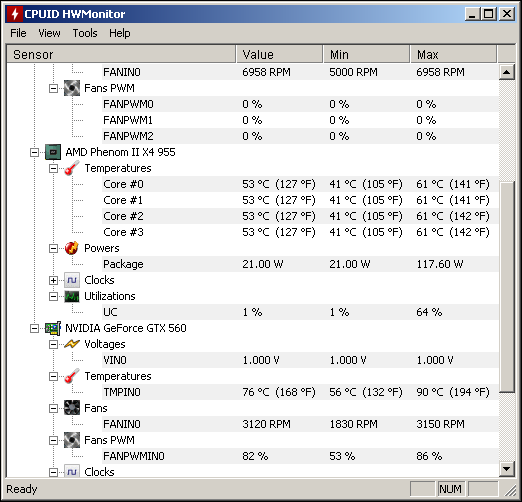The width and height of the screenshot is (522, 502).
Task: Expand the AMD Phenom Clocks node
Action: 53,281
